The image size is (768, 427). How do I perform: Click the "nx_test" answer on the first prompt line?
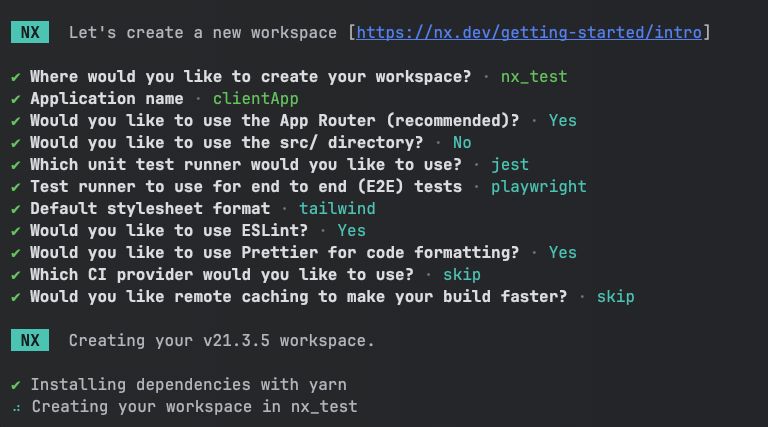pyautogui.click(x=534, y=77)
